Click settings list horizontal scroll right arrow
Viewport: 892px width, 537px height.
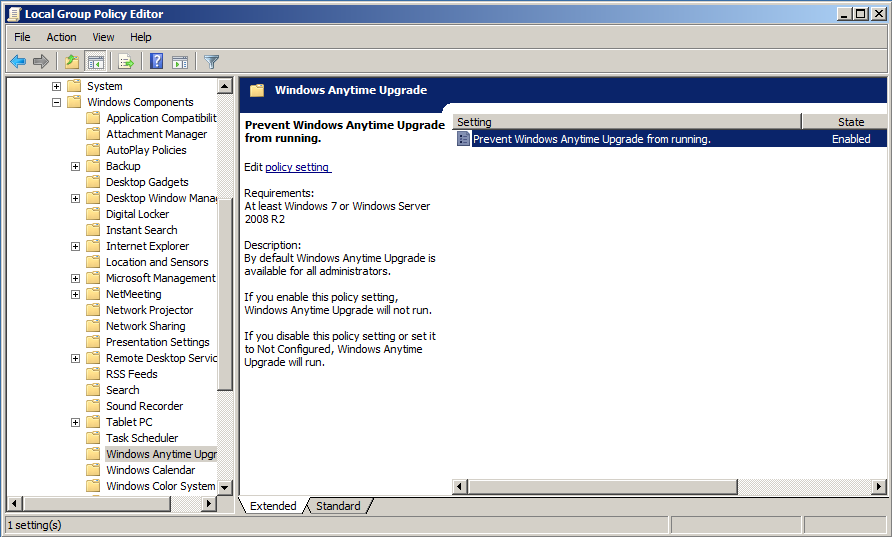[x=879, y=486]
